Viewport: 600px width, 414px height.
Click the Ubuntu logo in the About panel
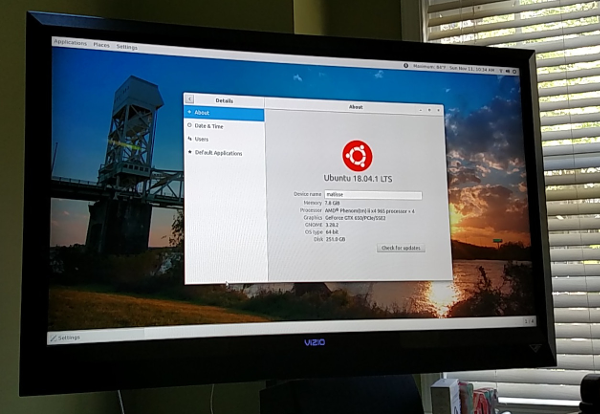point(357,155)
